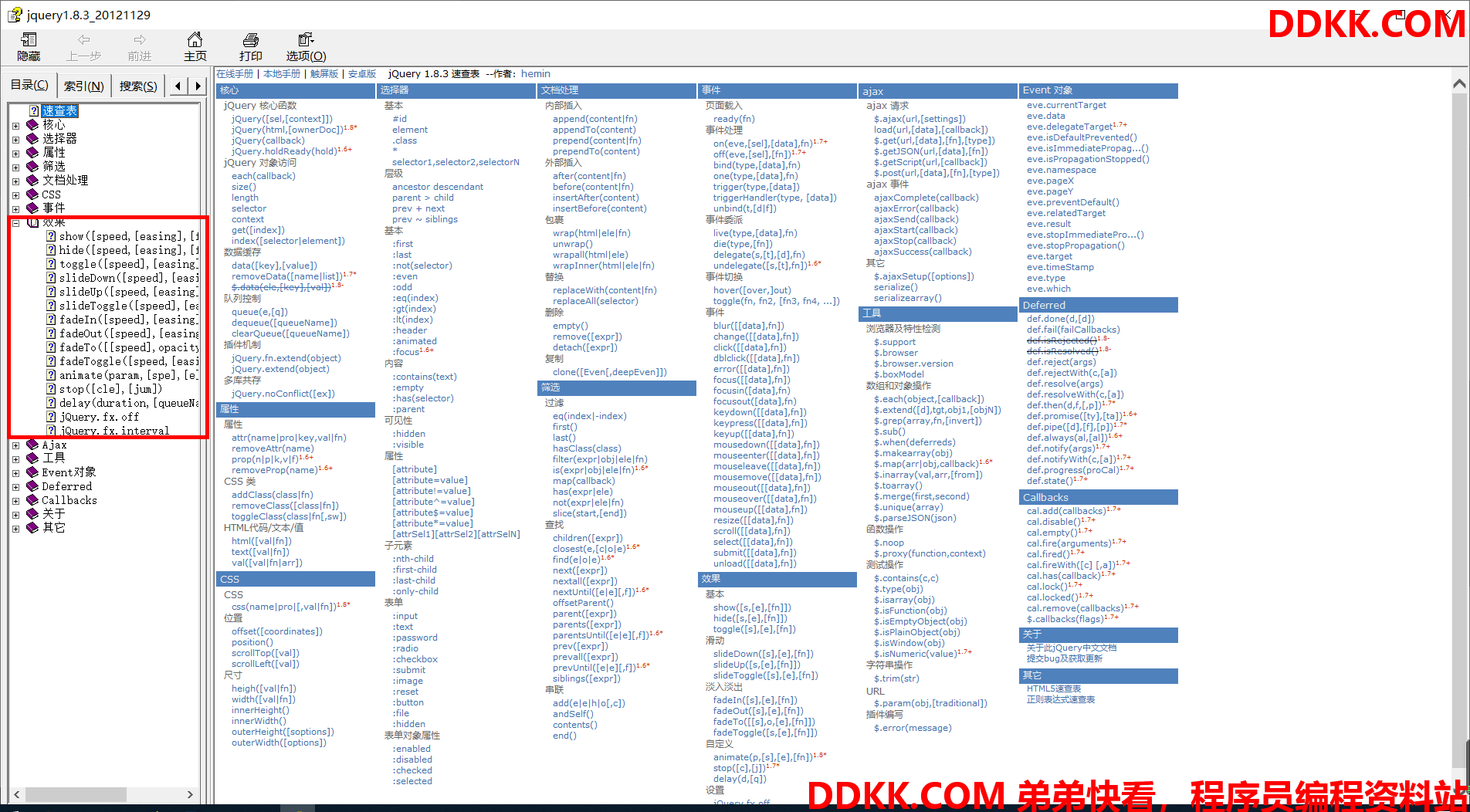The image size is (1470, 812).
Task: Switch to the 搜索(S) tab
Action: pos(138,86)
